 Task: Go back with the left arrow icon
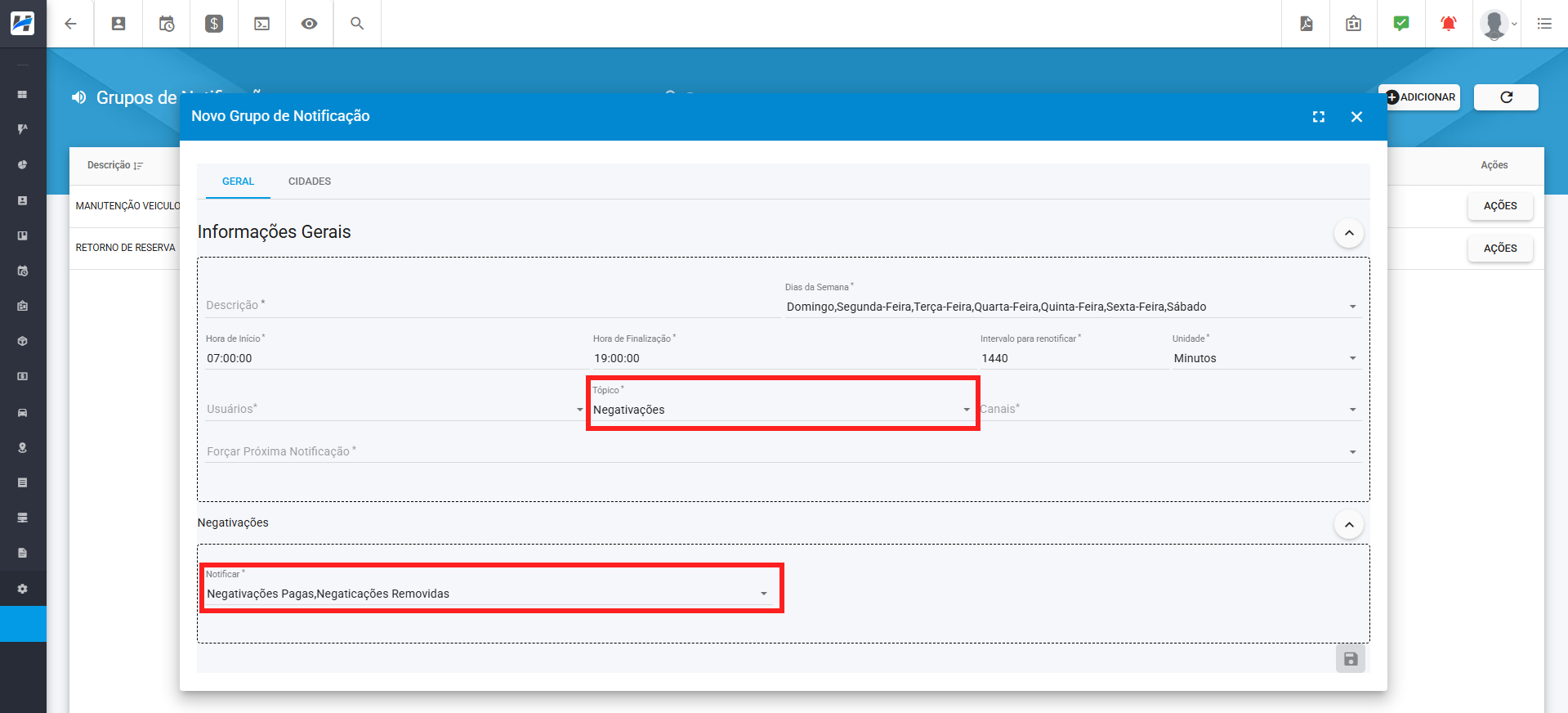70,24
